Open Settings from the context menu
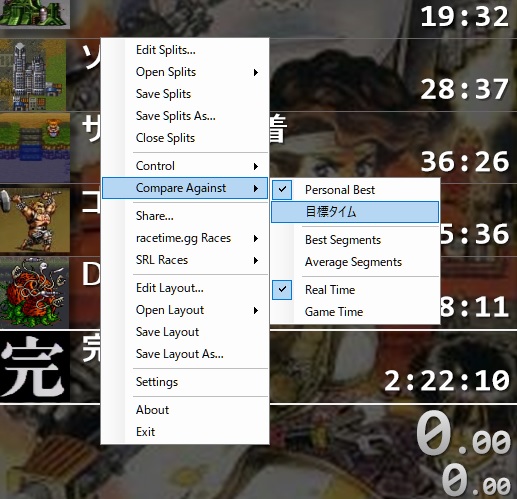517x499 pixels. pos(185,382)
